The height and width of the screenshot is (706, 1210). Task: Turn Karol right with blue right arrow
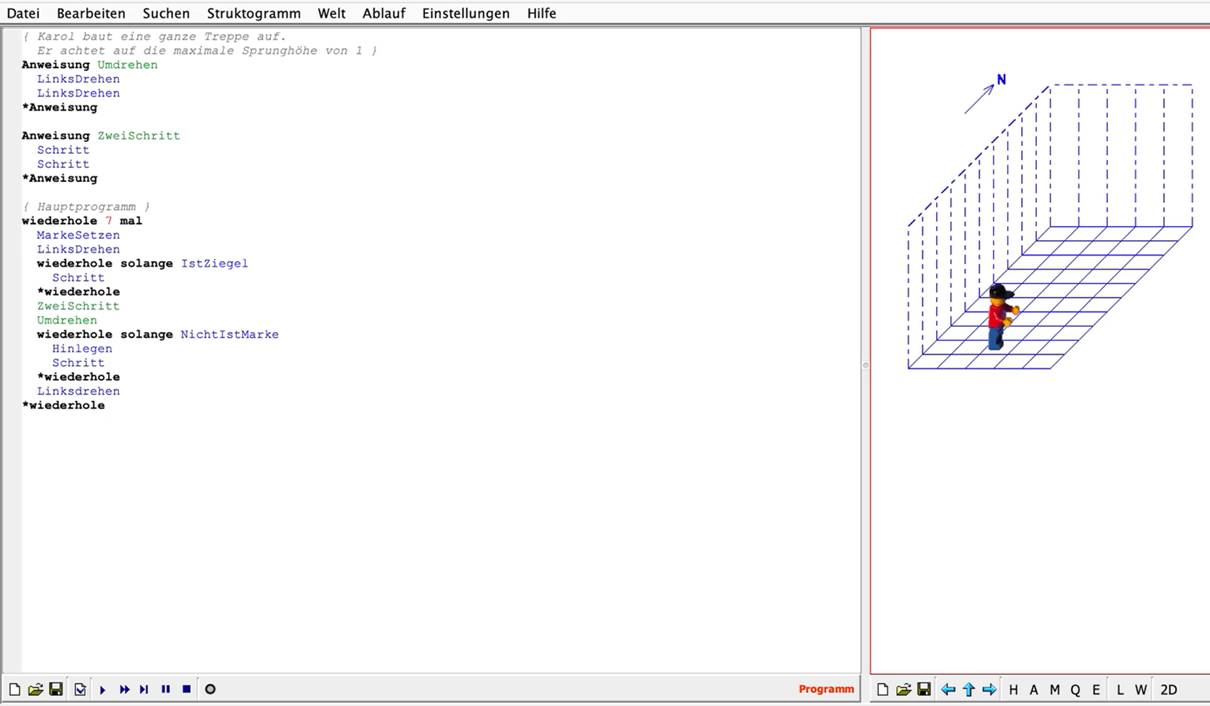989,689
